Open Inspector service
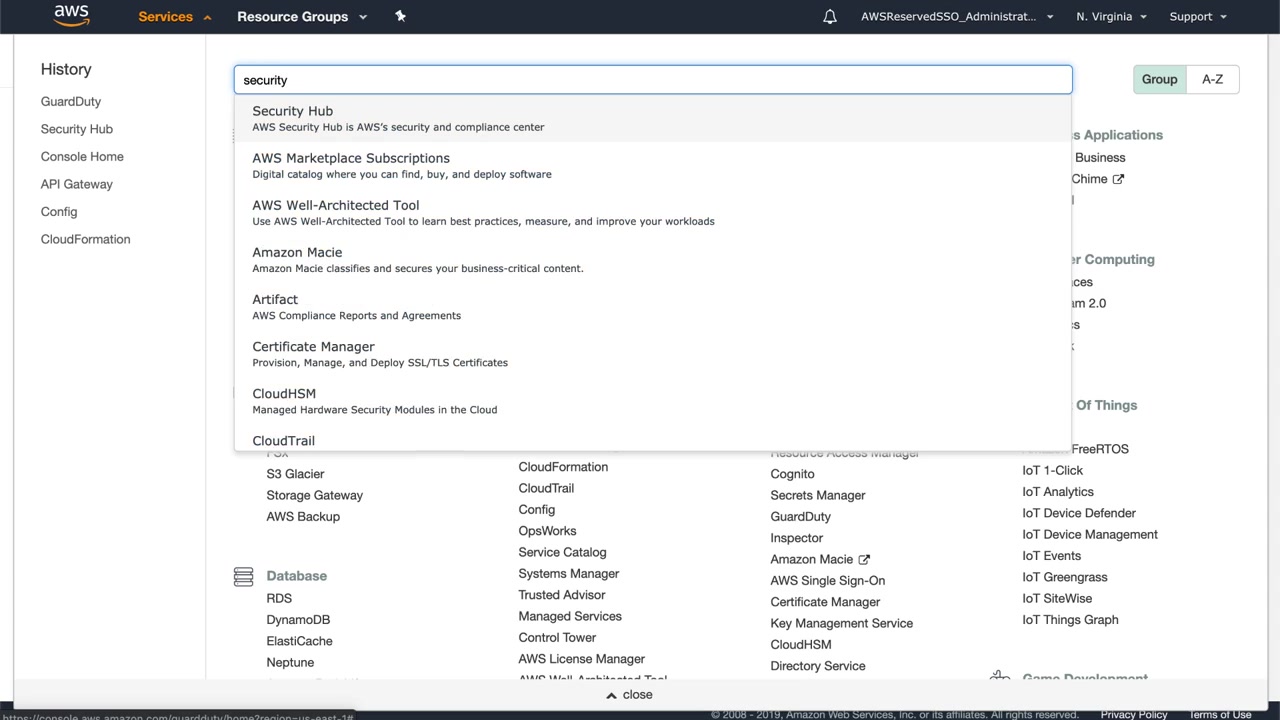Screen dimensions: 1280x720 [x=797, y=538]
